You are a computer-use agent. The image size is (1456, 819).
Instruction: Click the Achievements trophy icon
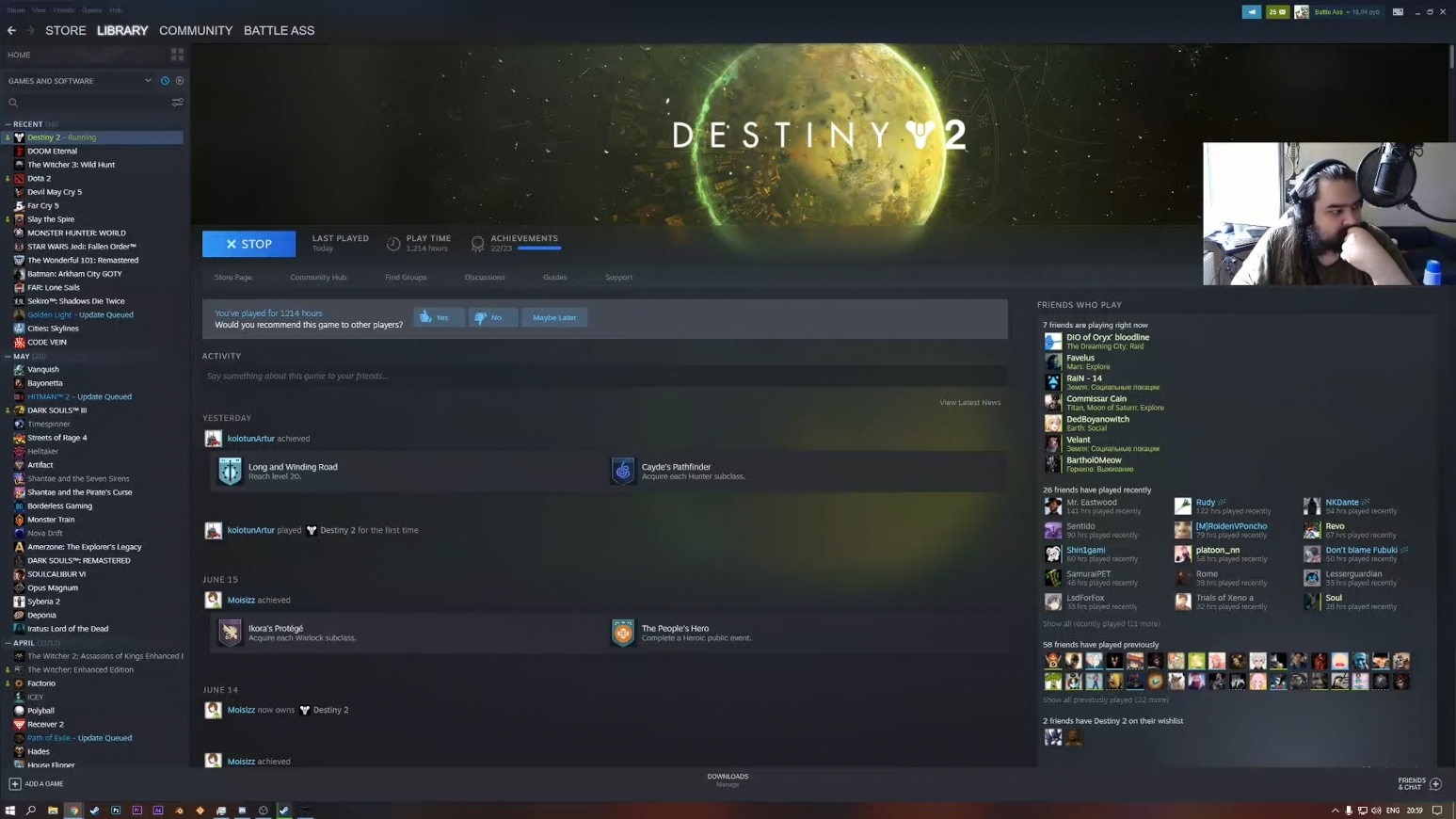tap(477, 244)
